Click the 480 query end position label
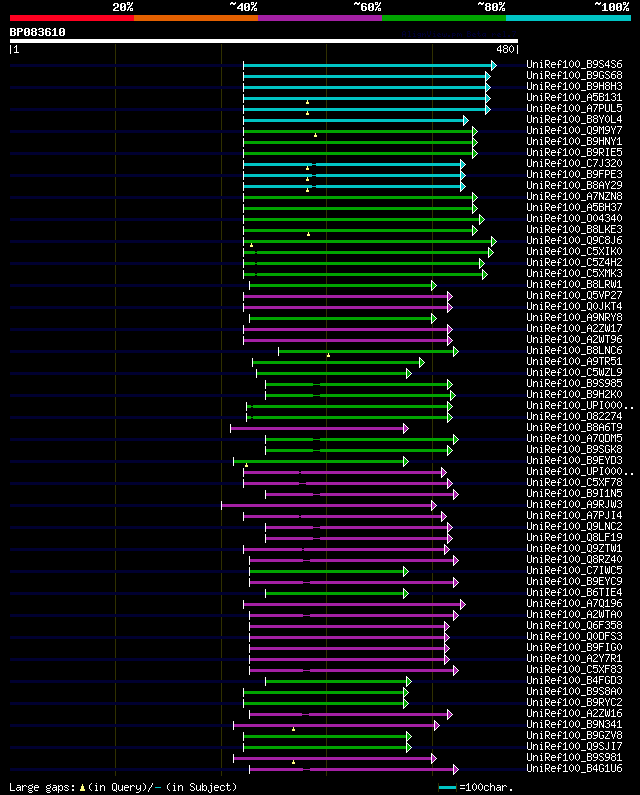 (505, 49)
